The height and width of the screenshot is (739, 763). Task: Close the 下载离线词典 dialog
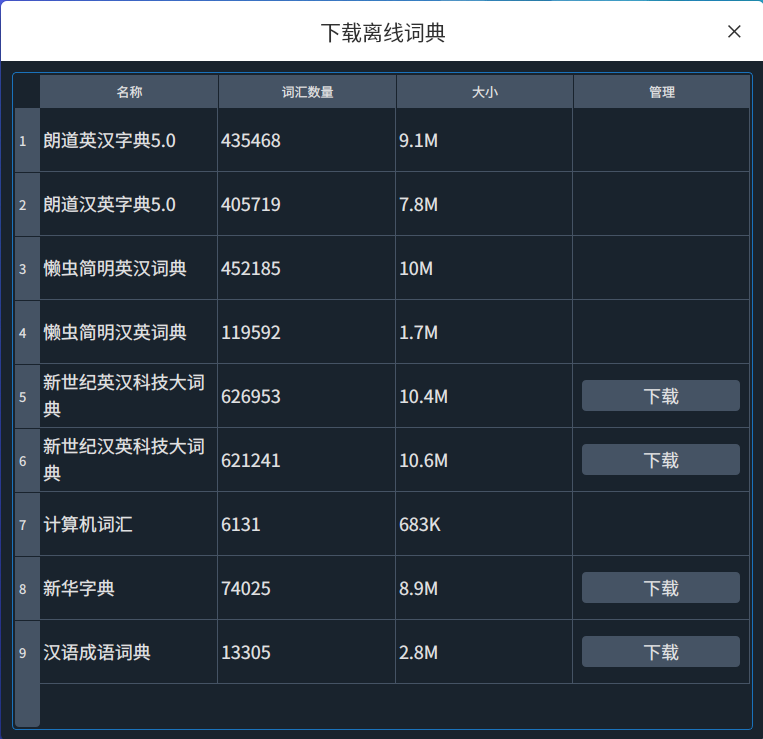tap(734, 32)
